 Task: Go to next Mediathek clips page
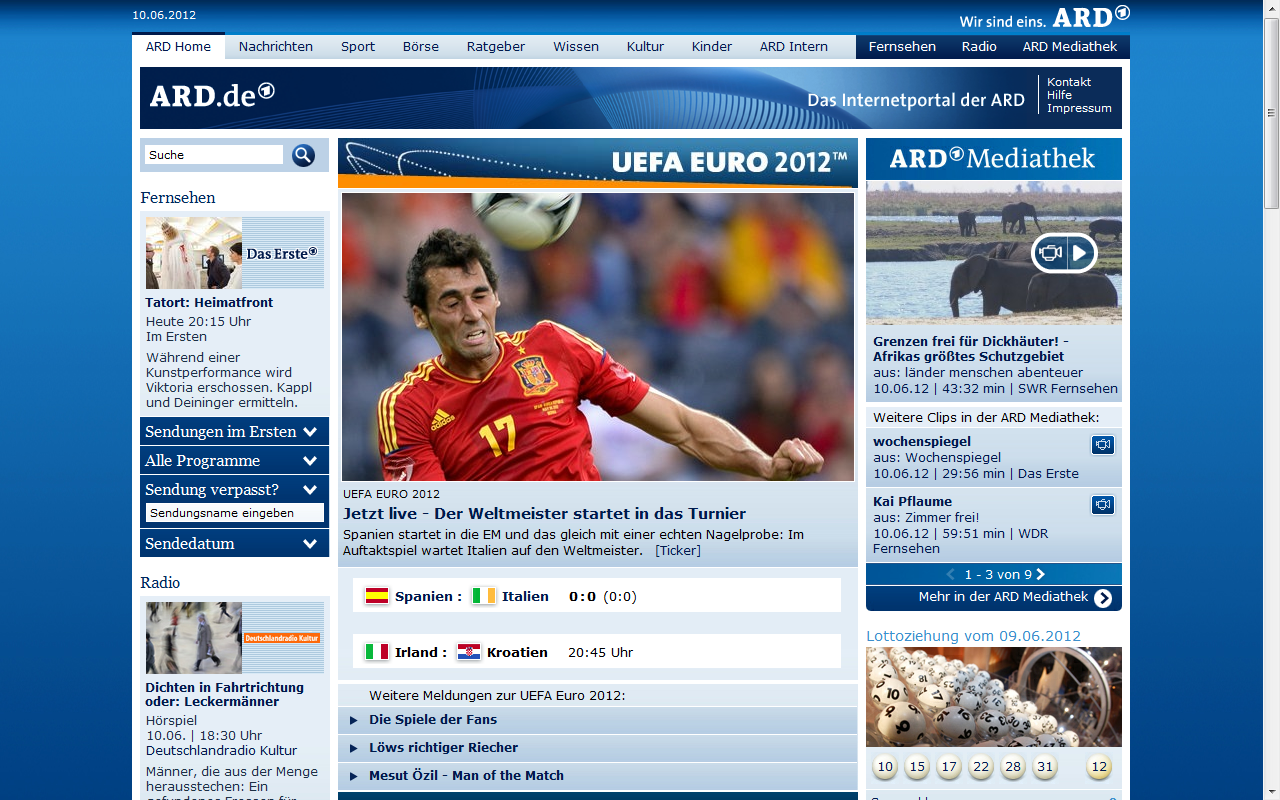(x=1041, y=574)
